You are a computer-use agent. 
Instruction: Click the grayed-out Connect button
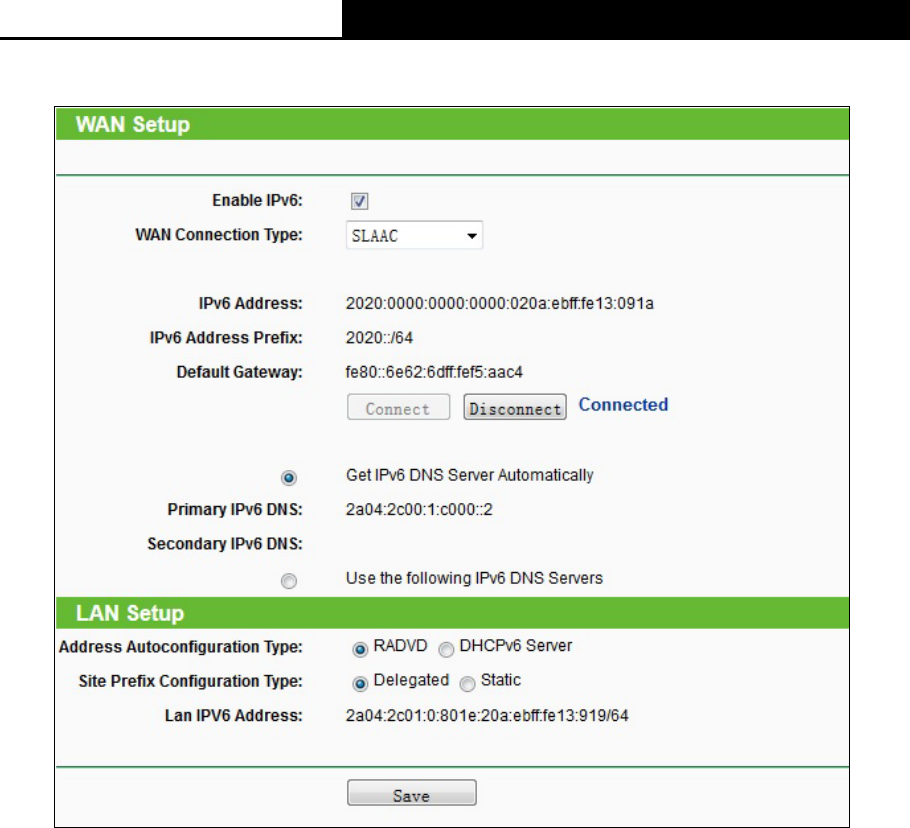click(x=398, y=407)
